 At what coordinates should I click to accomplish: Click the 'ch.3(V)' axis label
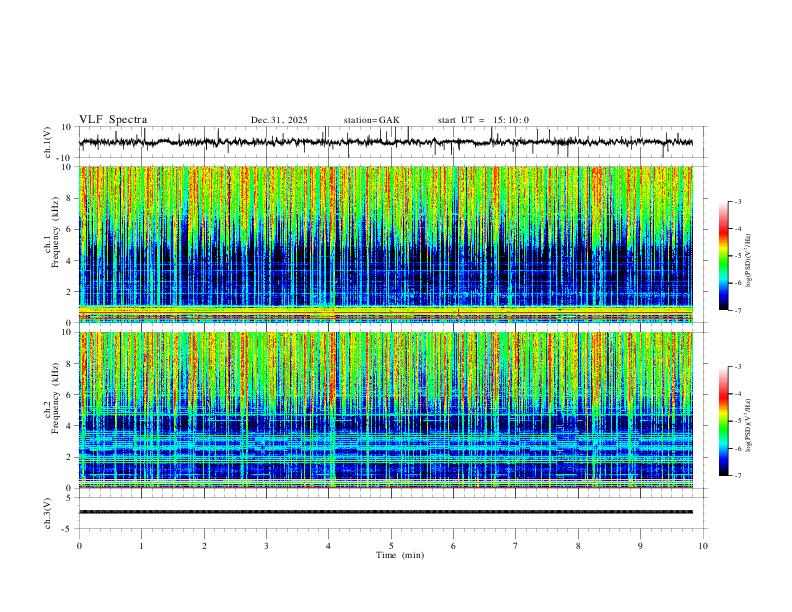(48, 513)
